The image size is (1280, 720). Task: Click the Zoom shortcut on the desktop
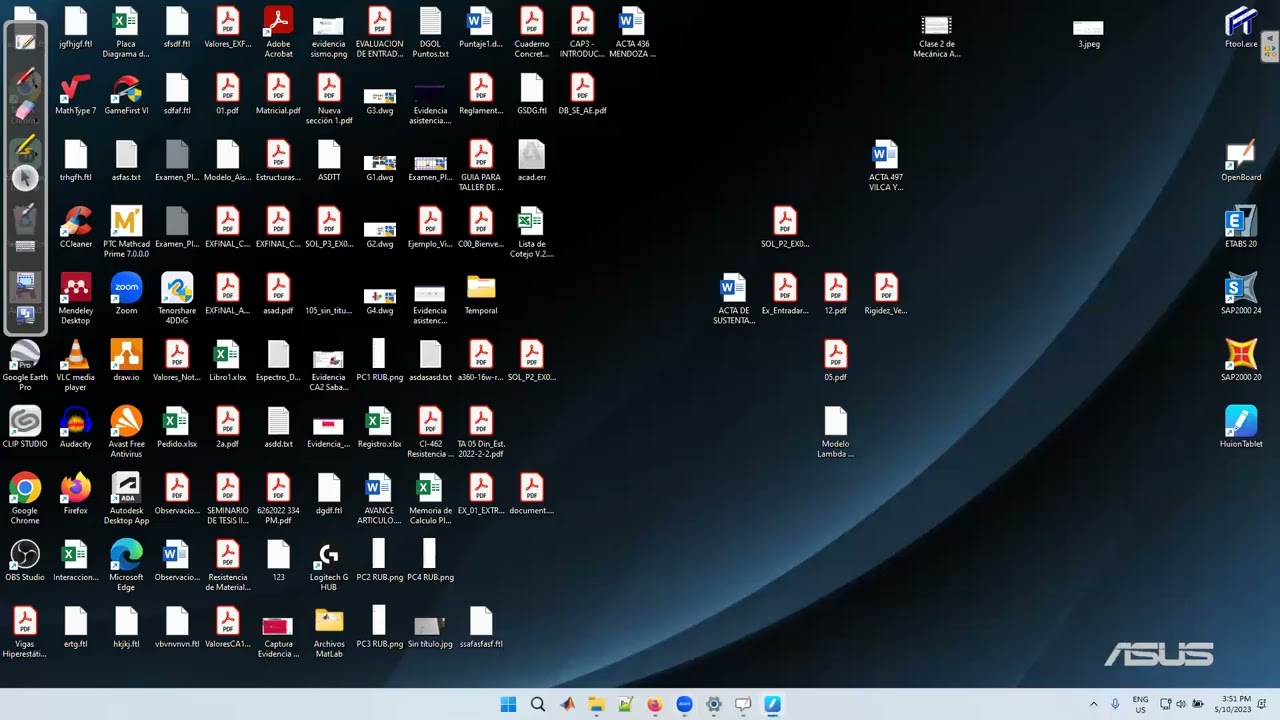126,294
